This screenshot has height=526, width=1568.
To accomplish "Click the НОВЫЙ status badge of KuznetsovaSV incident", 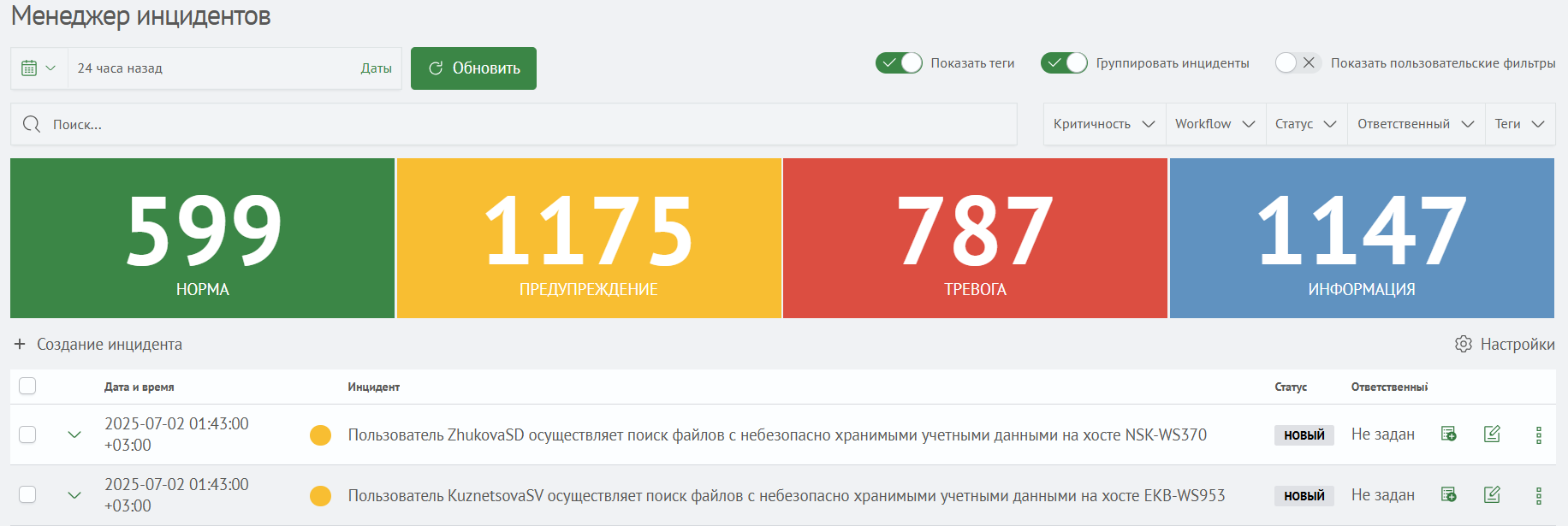I will 1304,496.
